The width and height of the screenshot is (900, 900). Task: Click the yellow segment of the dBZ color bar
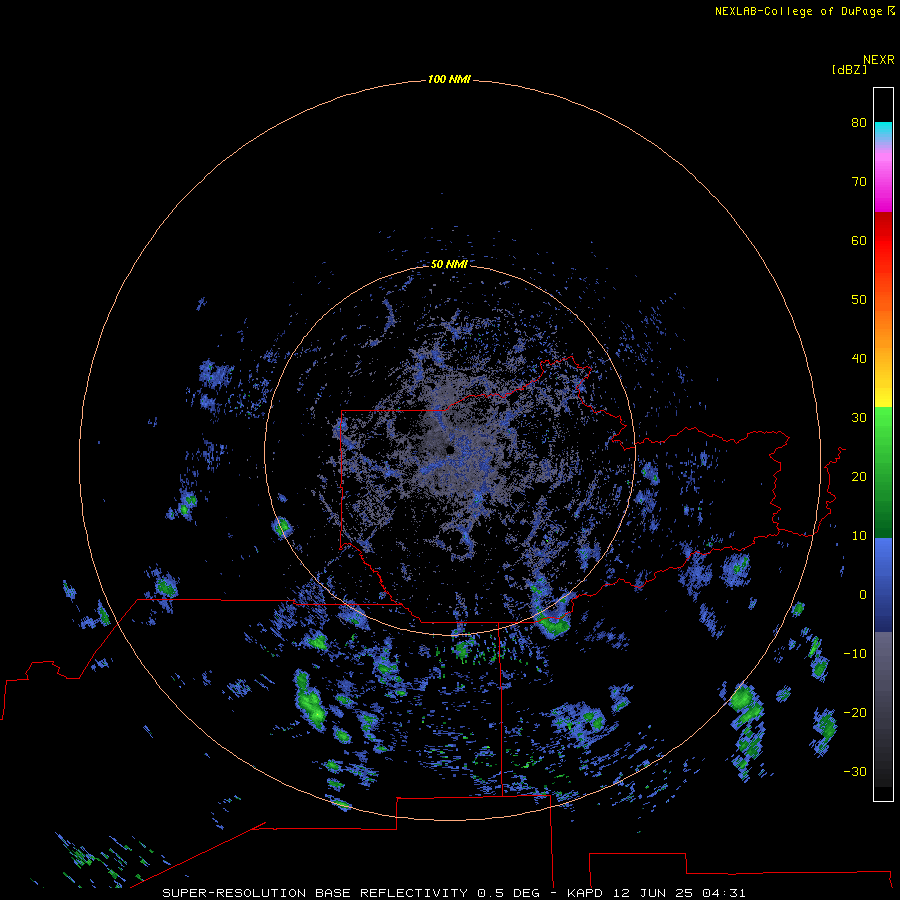(x=883, y=396)
